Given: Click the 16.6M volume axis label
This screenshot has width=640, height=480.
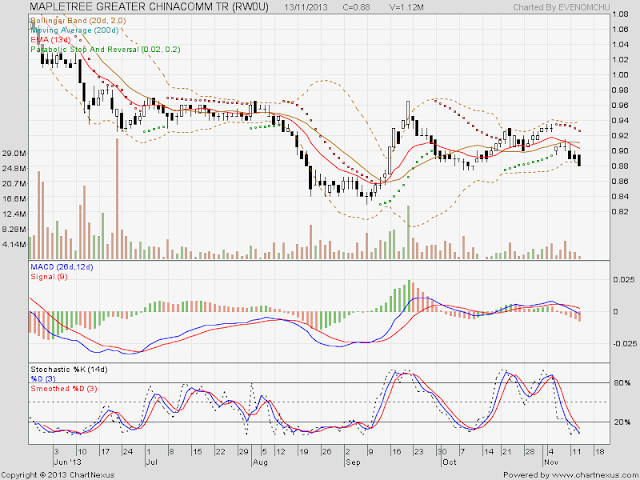Looking at the screenshot, I should [14, 199].
